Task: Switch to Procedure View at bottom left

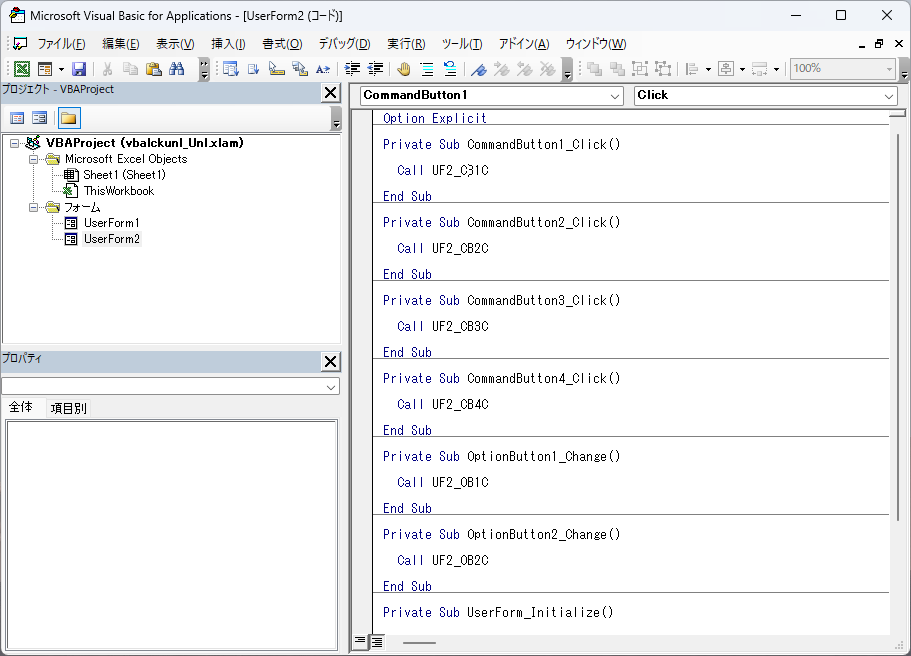Action: (360, 642)
